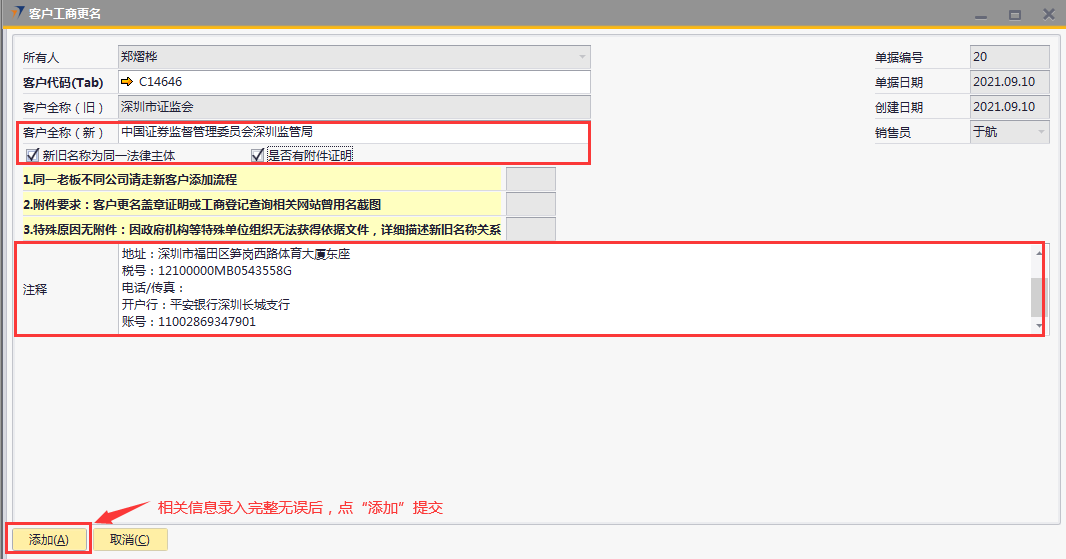Select the 客户全称（旧）field
Image resolution: width=1066 pixels, height=559 pixels.
353,106
